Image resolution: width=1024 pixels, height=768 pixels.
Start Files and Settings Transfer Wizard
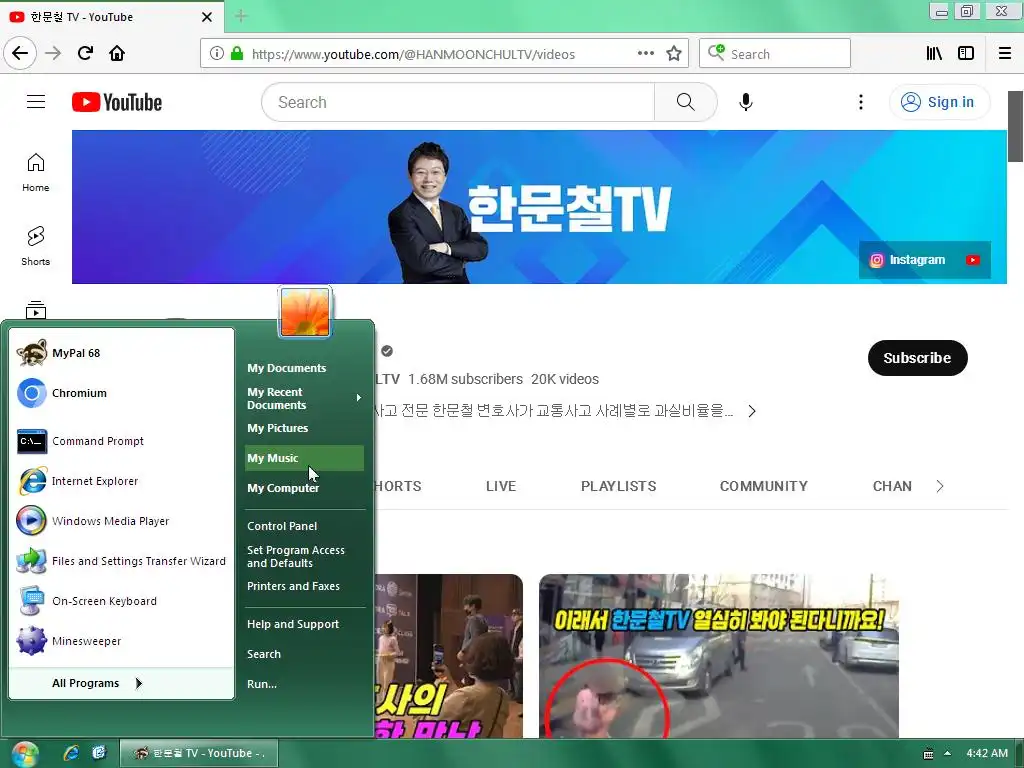(x=121, y=561)
